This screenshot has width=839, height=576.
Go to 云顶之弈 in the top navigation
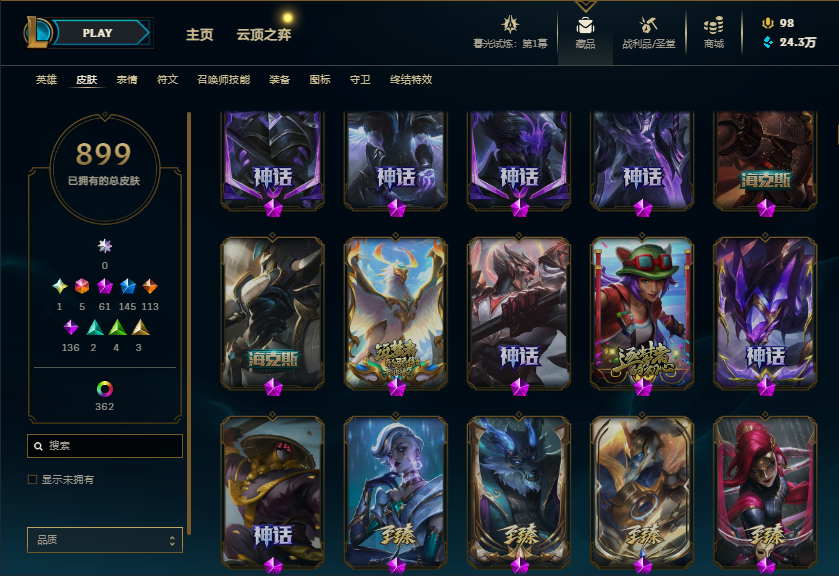pyautogui.click(x=264, y=35)
